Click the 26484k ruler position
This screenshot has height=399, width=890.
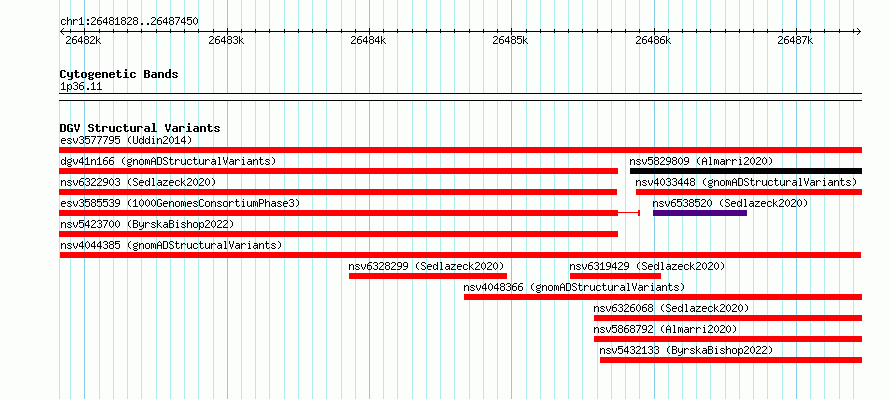(x=368, y=40)
